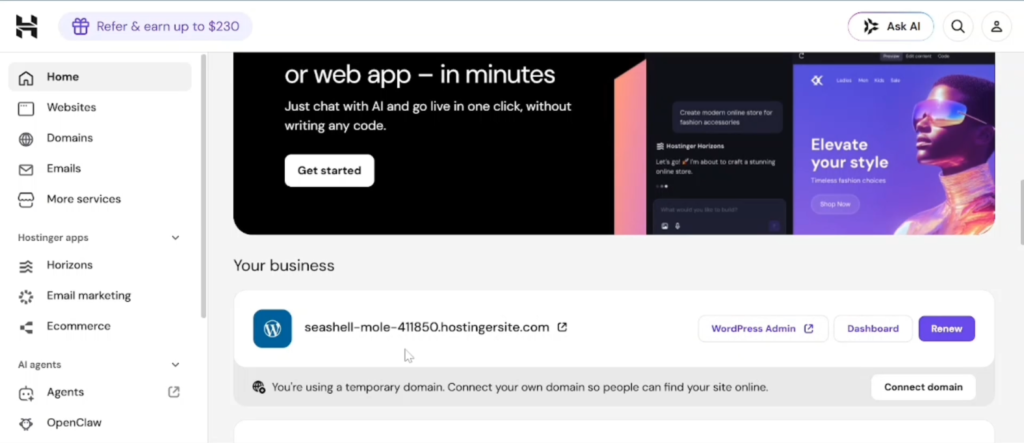Click the Renew button

(946, 329)
